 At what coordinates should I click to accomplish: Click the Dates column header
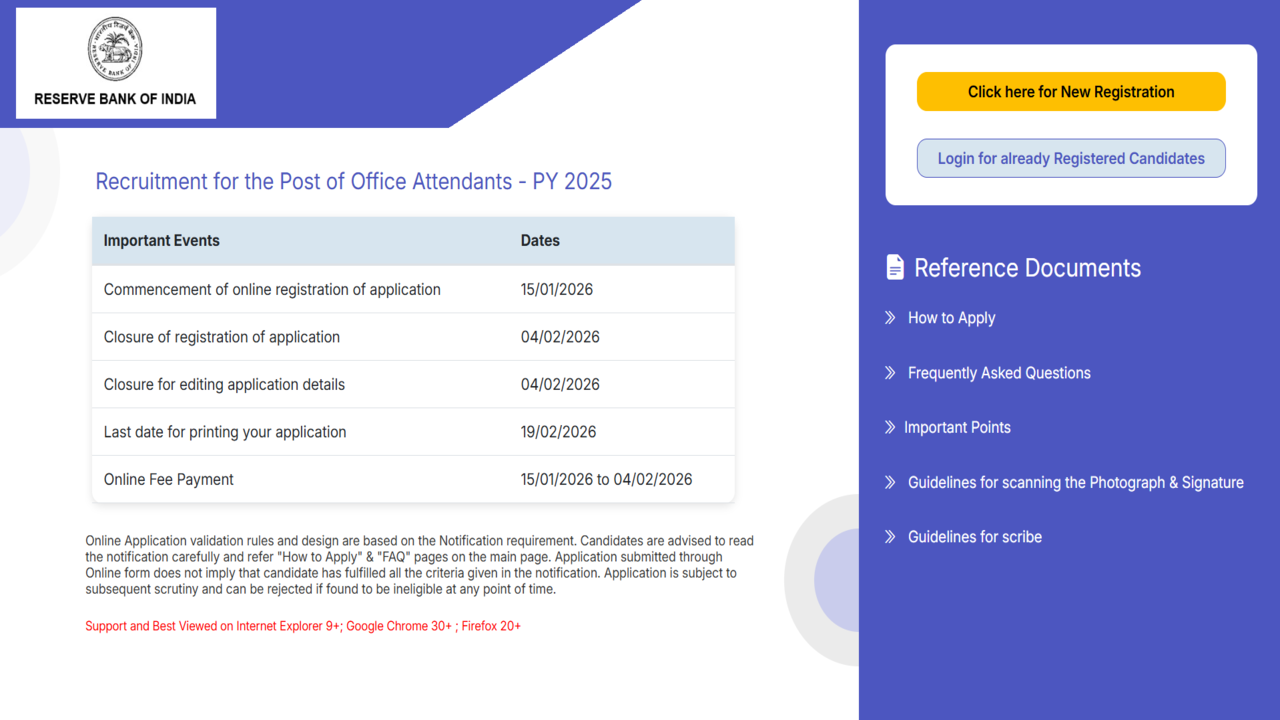click(540, 241)
